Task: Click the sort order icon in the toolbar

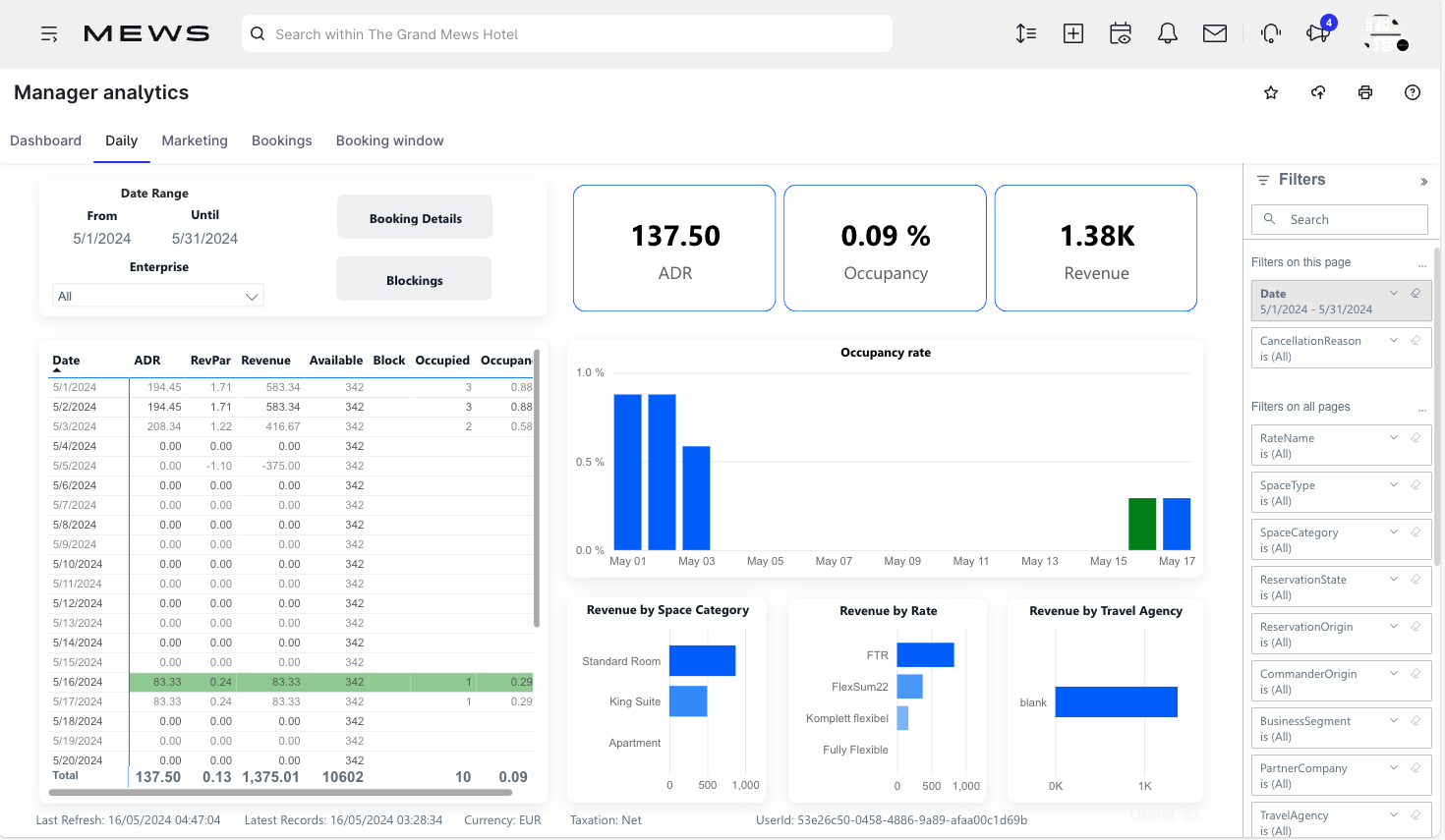Action: 1025,32
